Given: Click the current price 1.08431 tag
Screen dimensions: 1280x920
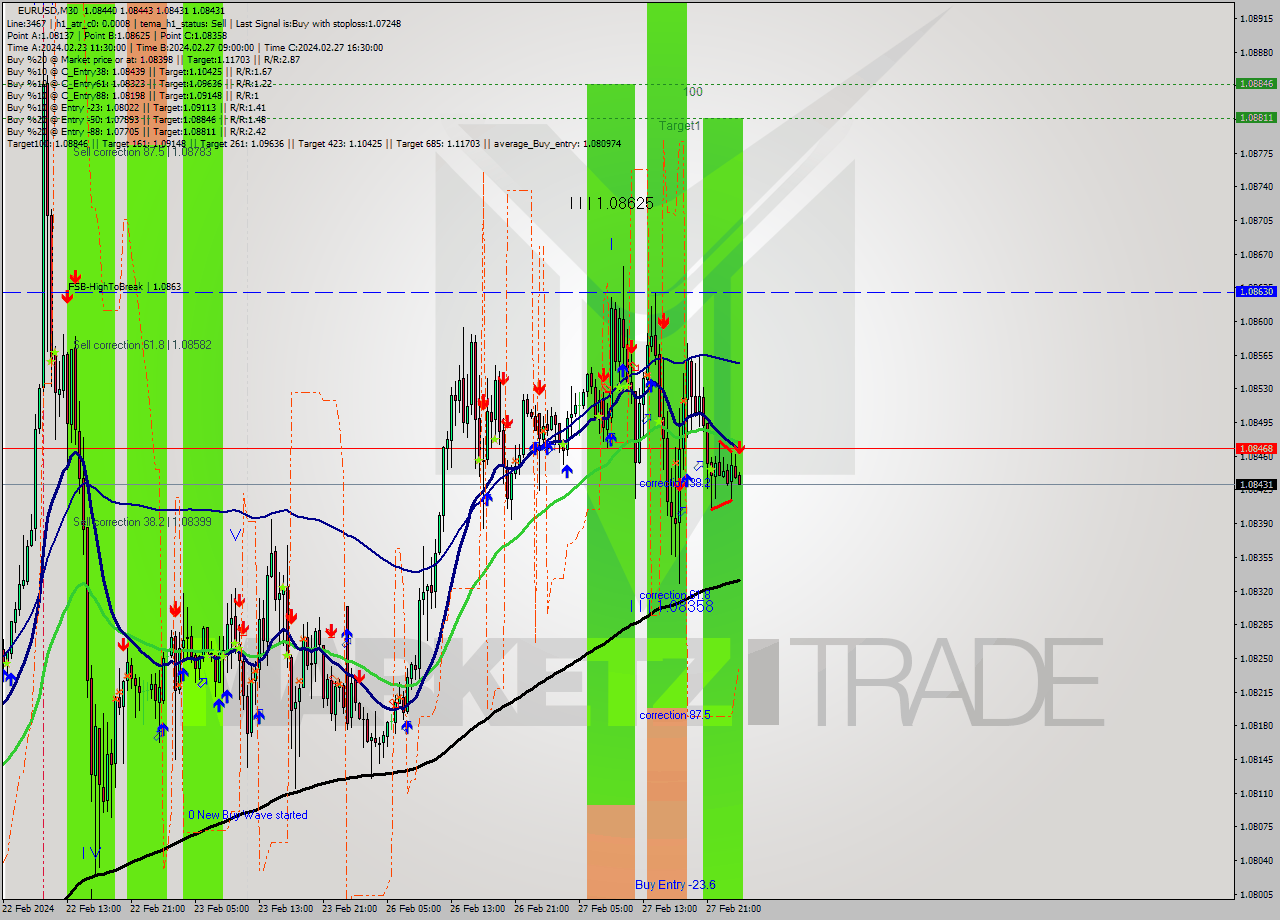Looking at the screenshot, I should 1256,485.
